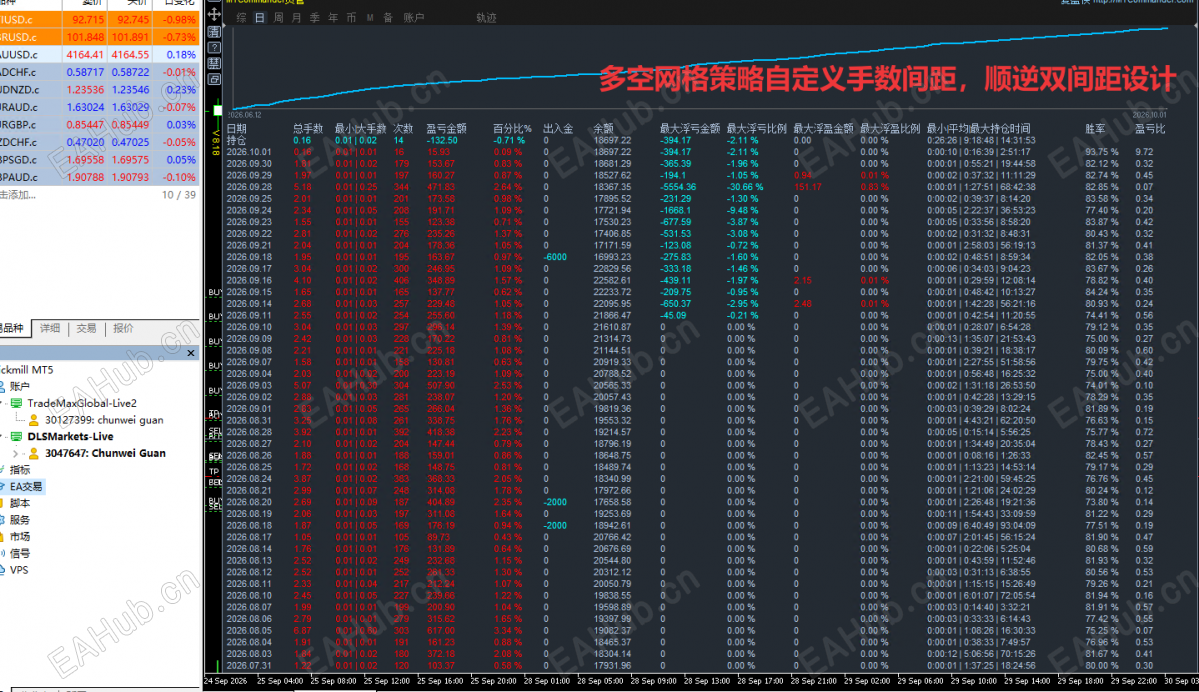Select the 月 monthly statistics tab
This screenshot has width=1199, height=692.
297,18
